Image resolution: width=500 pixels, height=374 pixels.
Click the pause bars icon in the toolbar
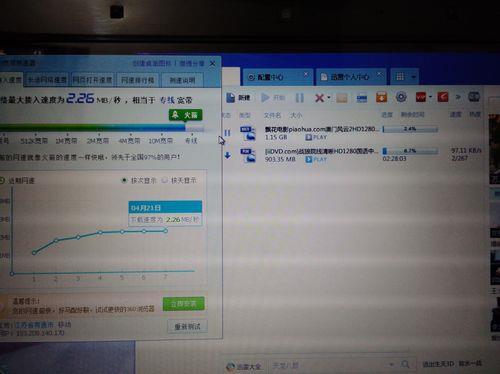point(299,98)
